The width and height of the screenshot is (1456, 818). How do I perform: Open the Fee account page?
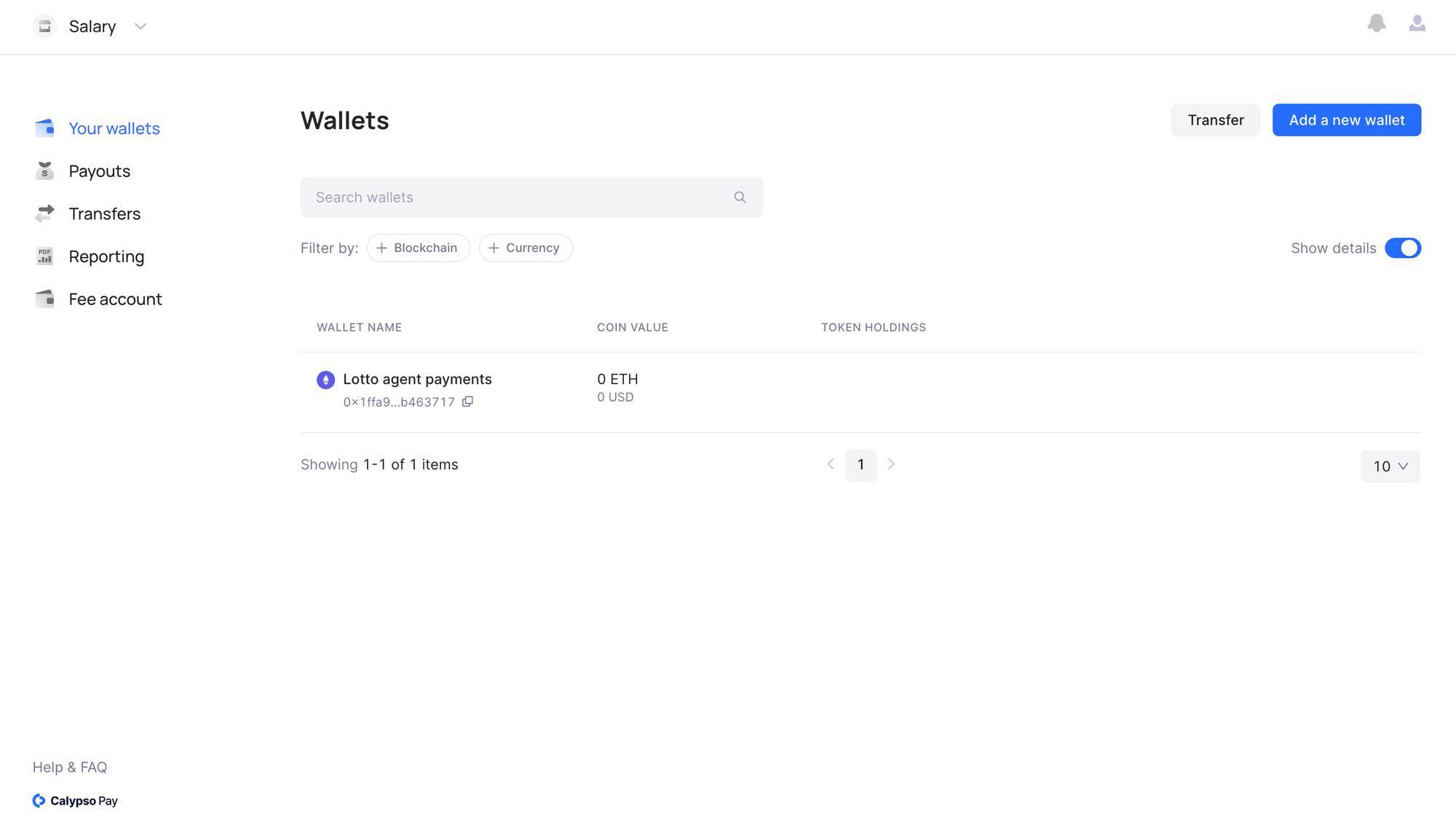click(x=115, y=299)
